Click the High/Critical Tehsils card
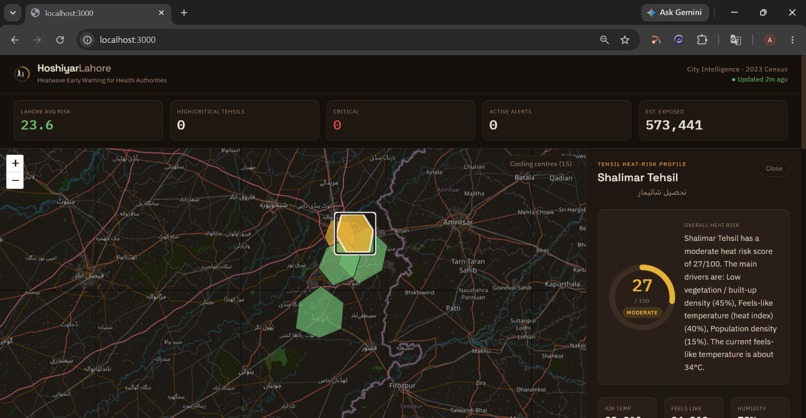 244,120
